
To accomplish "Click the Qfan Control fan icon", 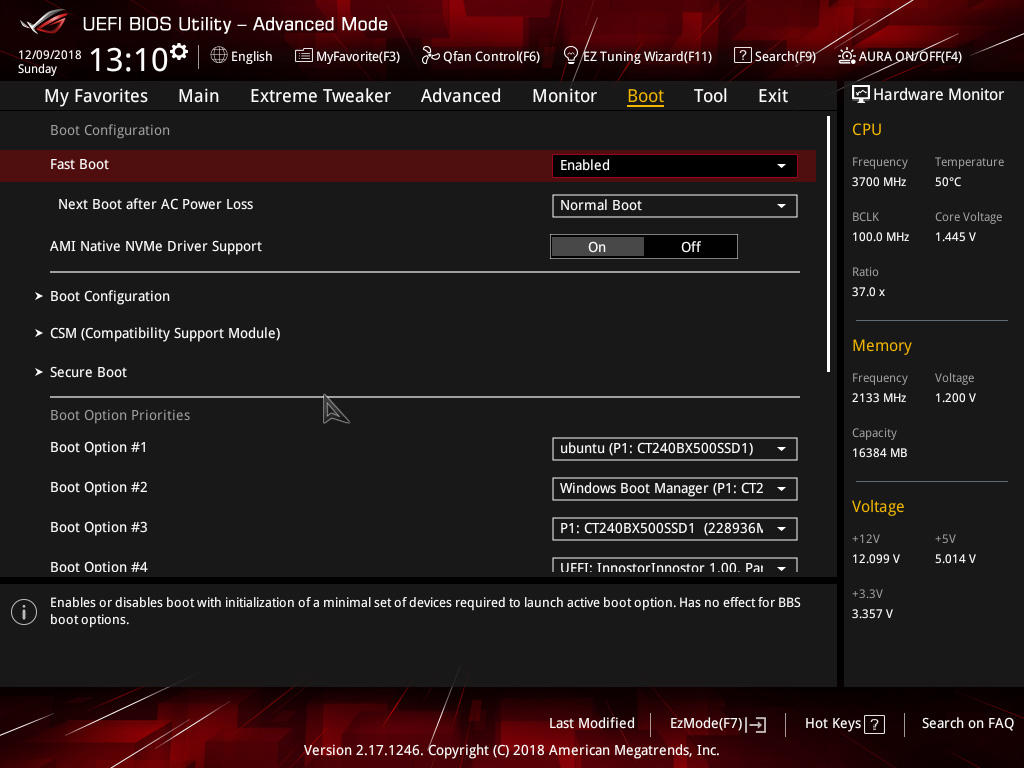I will coord(430,56).
